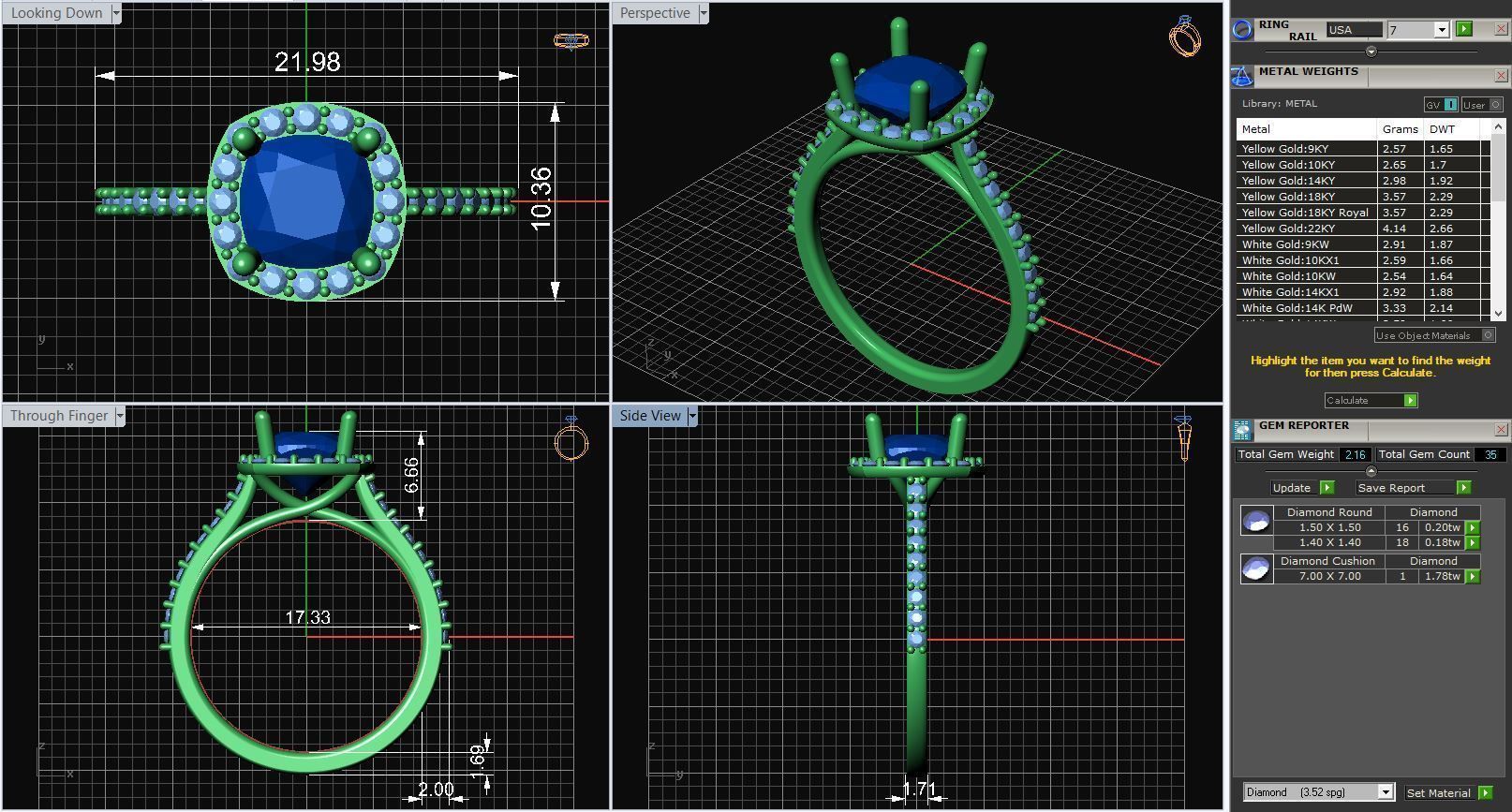1512x812 pixels.
Task: Click the Diamond Cushion gem thumbnail
Action: point(1255,568)
